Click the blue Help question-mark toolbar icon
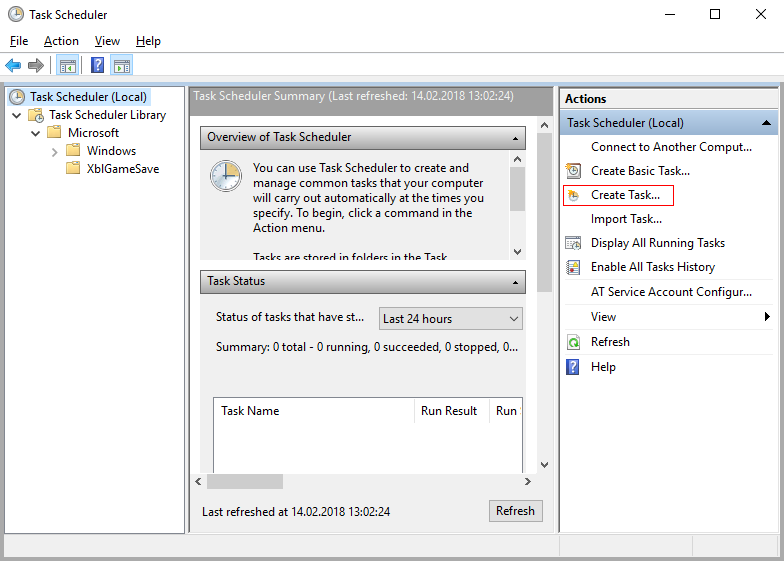Viewport: 784px width, 561px height. click(98, 66)
